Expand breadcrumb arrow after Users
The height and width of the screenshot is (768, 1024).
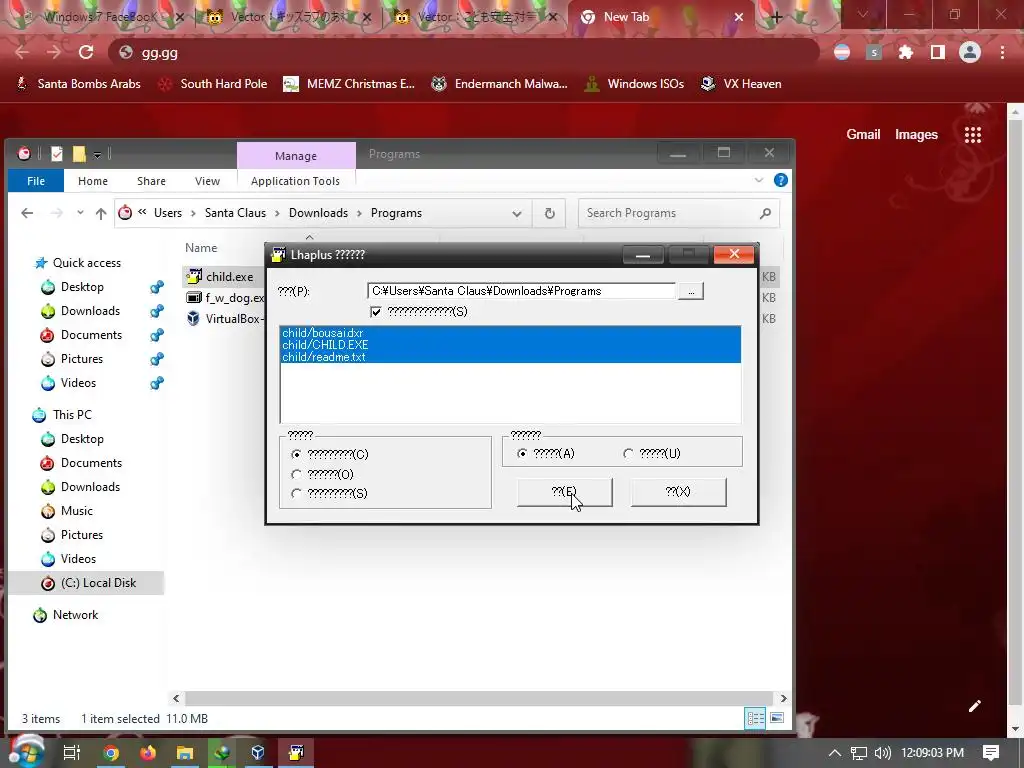(x=193, y=214)
